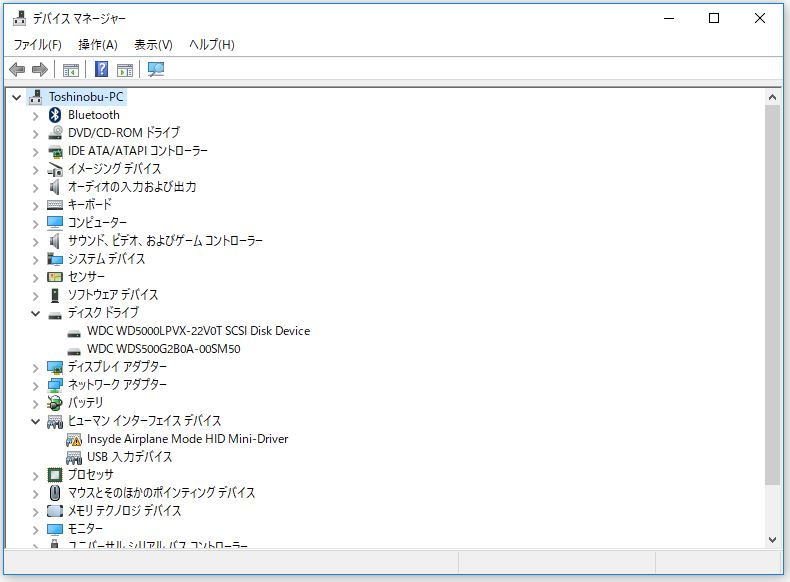Screen dimensions: 790x582
Task: Collapse the Toshinobu-PC root node
Action: (17, 97)
